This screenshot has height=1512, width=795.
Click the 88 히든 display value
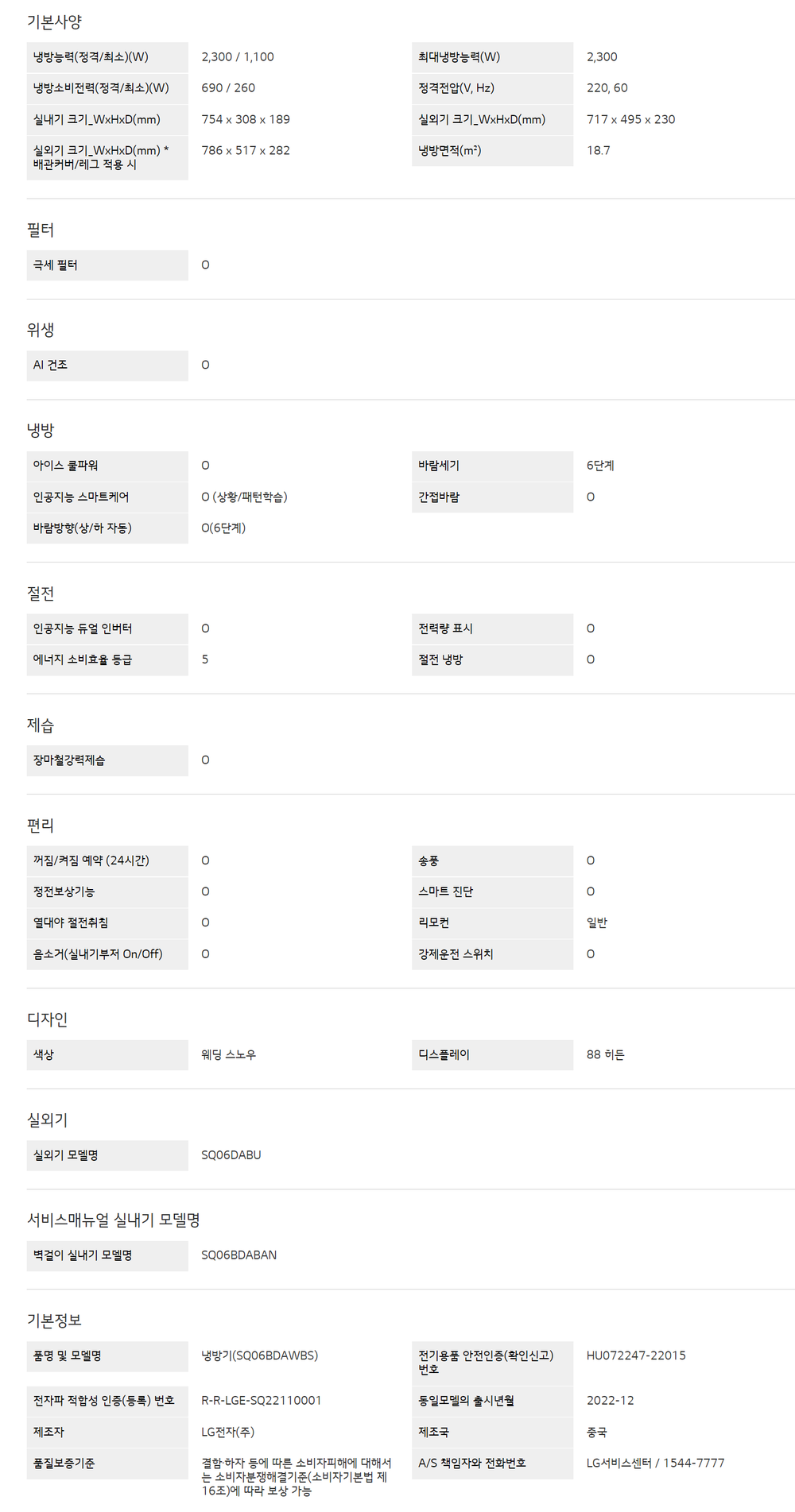606,1055
